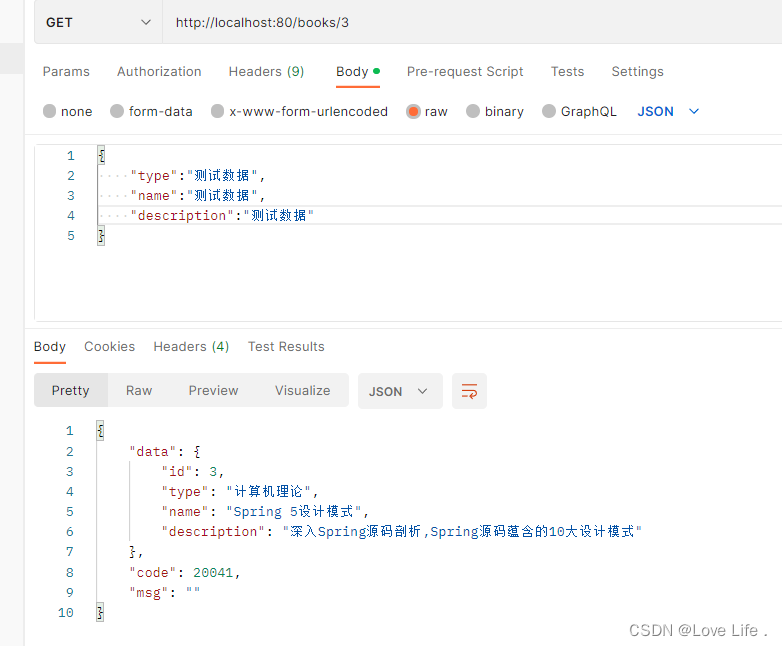
Task: Expand the blue JSON body format dropdown
Action: [x=668, y=111]
